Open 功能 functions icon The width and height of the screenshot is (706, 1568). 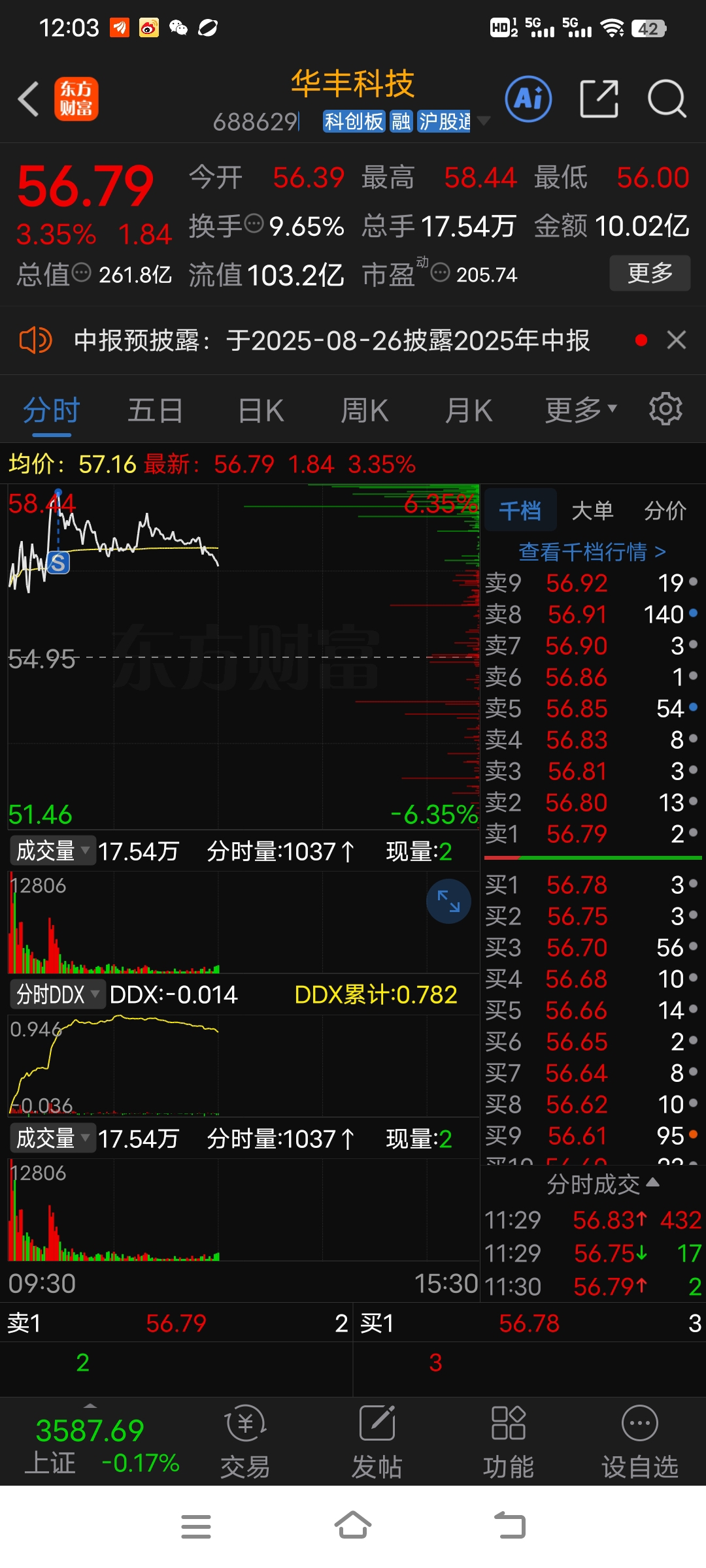click(x=508, y=1442)
